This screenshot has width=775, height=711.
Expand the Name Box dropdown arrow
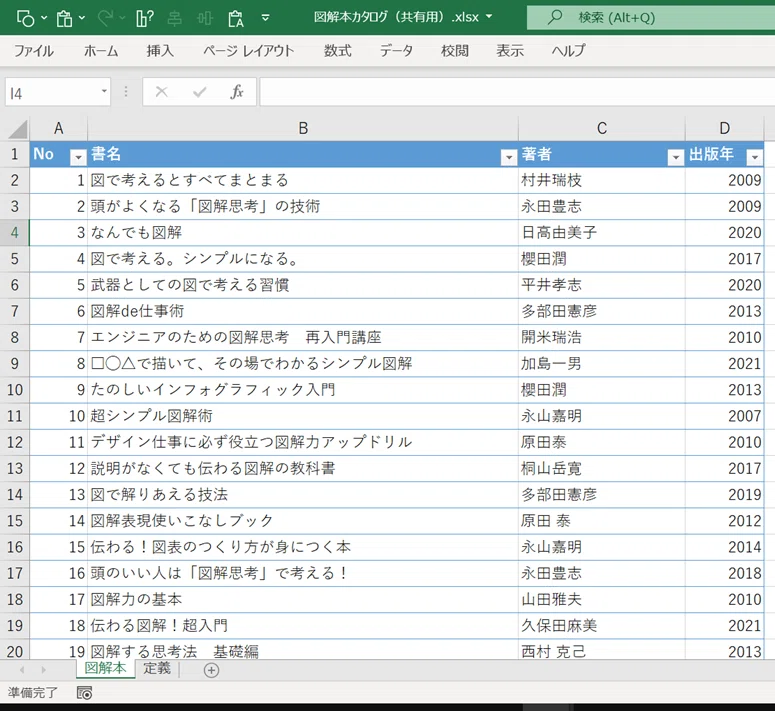[104, 91]
